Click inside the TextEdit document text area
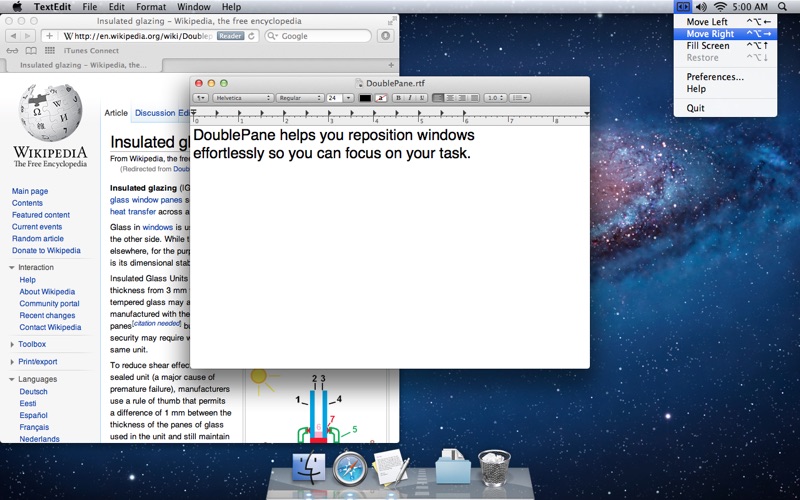This screenshot has width=800, height=500. click(x=390, y=247)
